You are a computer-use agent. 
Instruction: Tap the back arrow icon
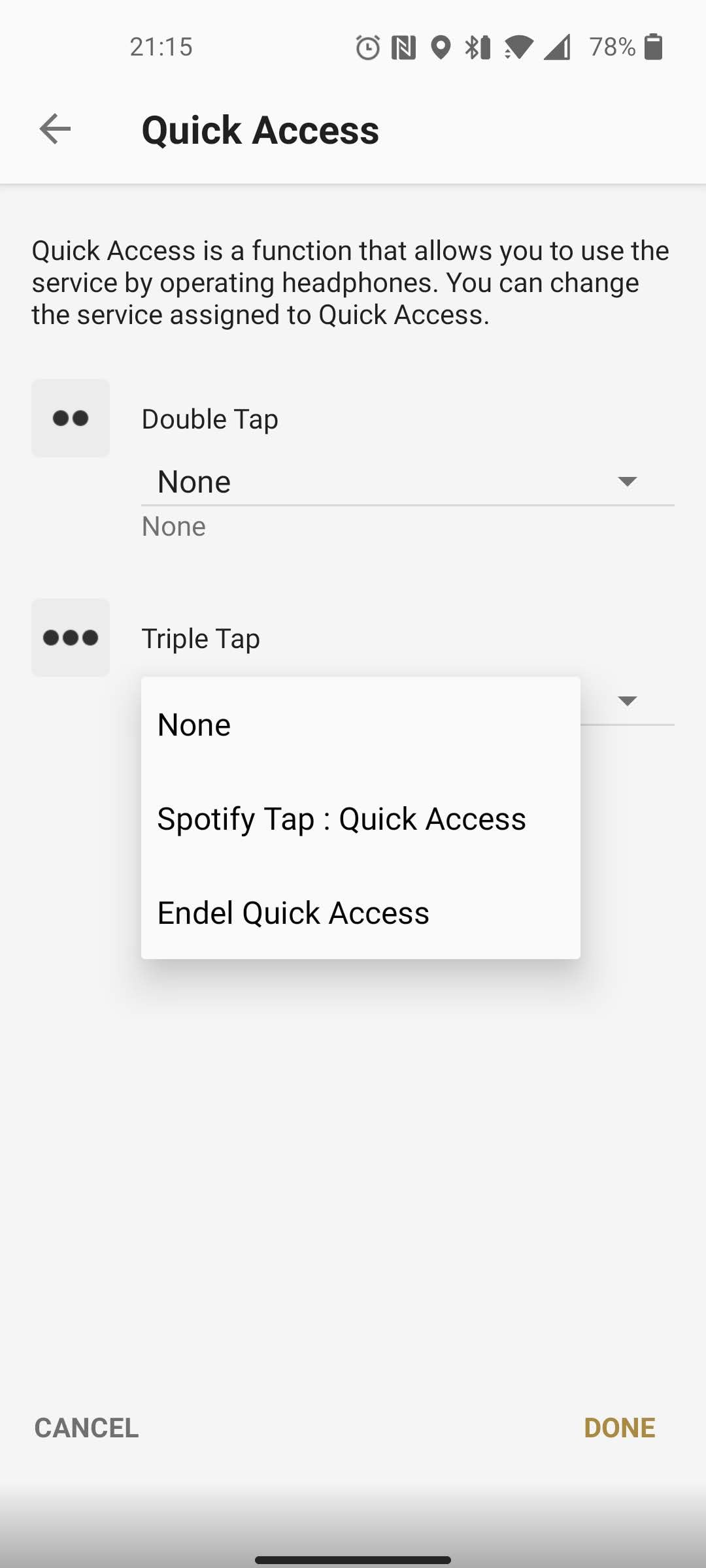tap(55, 129)
